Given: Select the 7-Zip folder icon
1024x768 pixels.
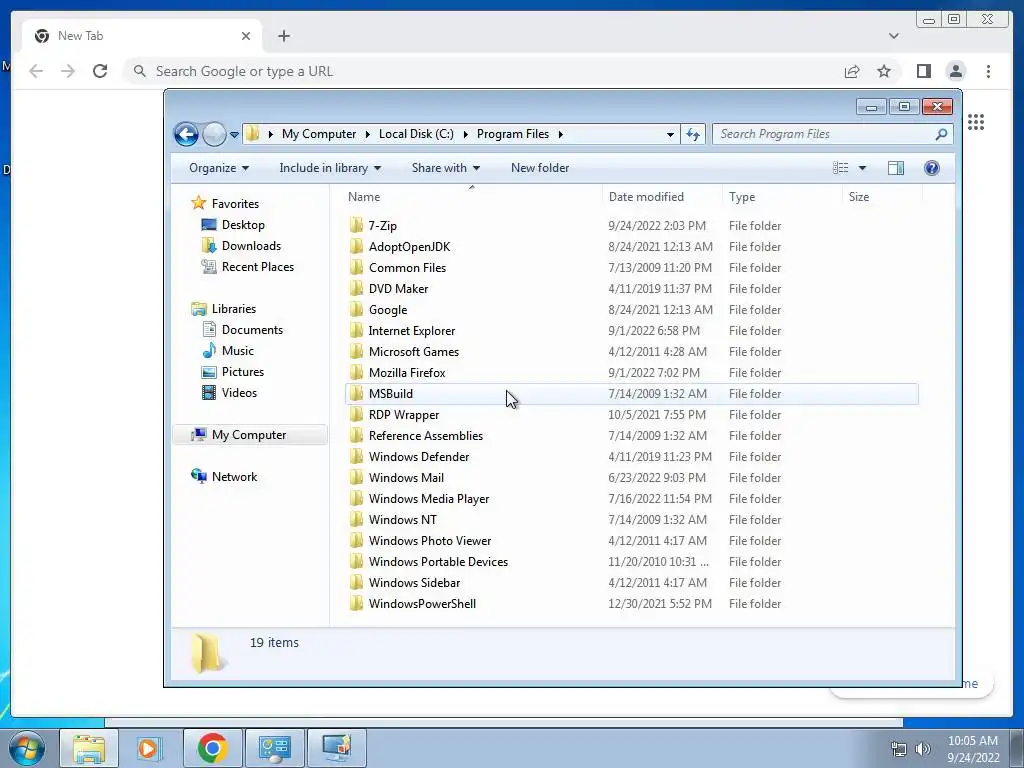Looking at the screenshot, I should [x=356, y=225].
